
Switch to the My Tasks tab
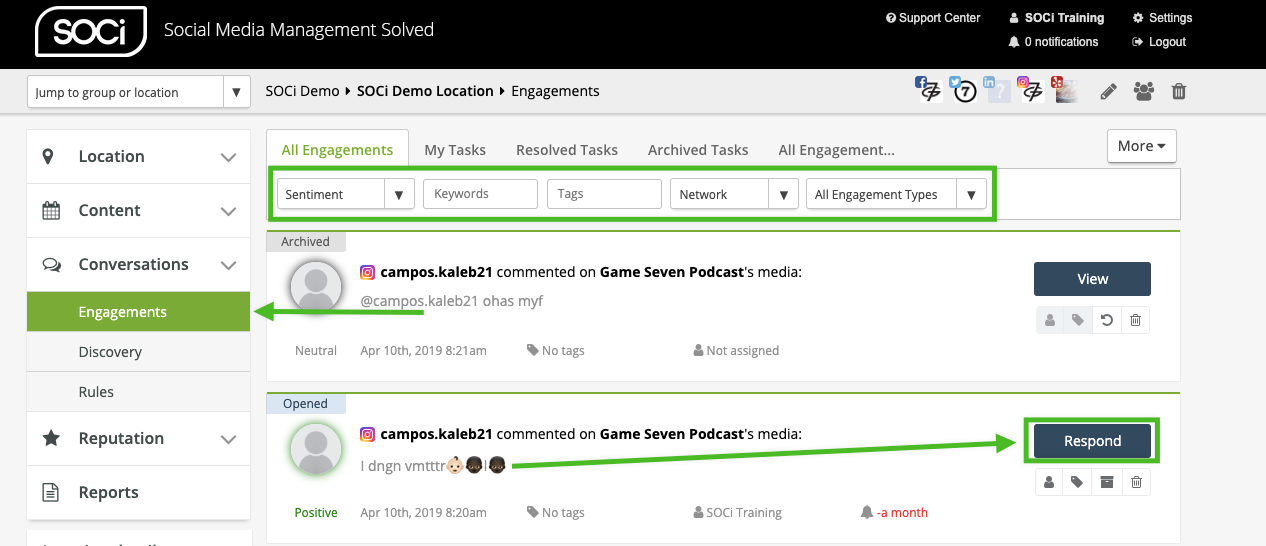coord(455,150)
